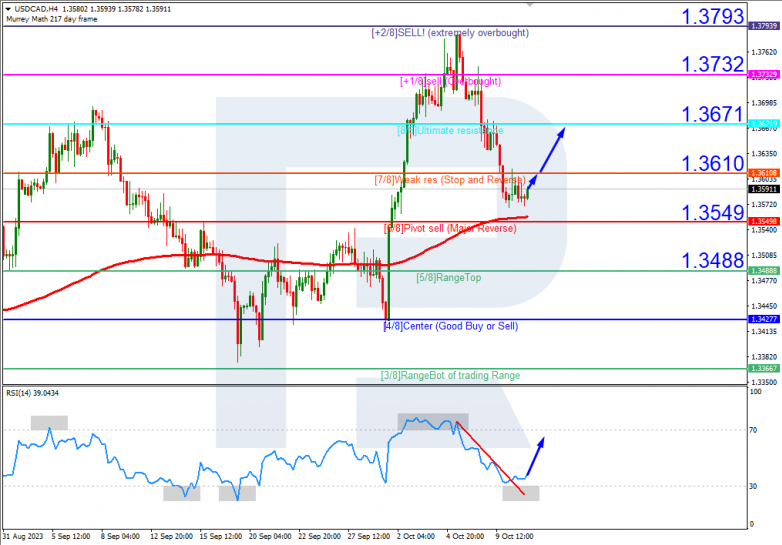Click the 2 Oct 04:00 time label
This screenshot has width=782, height=545.
416,537
